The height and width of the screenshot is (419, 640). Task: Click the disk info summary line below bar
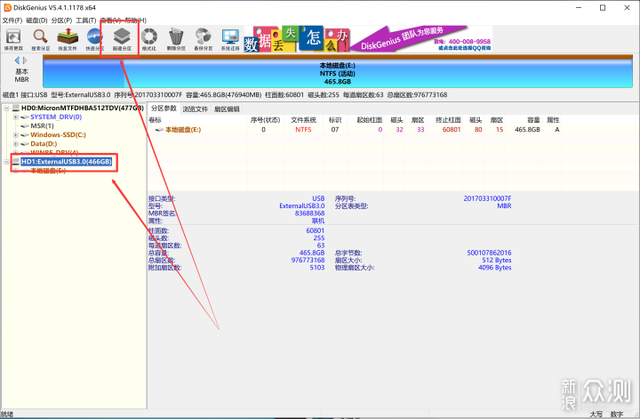(225, 95)
